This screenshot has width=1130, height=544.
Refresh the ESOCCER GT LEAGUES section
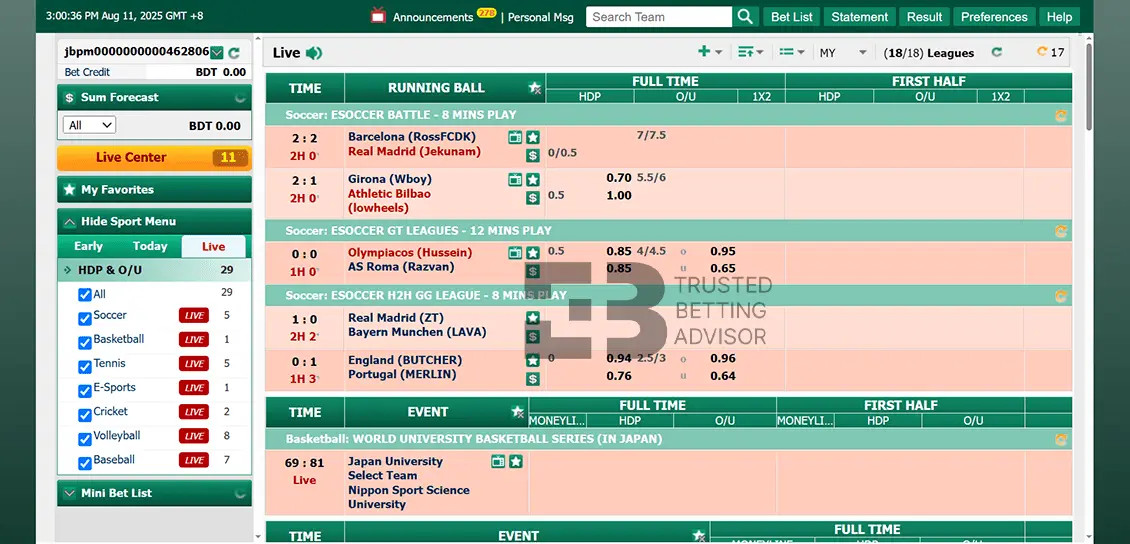point(1061,231)
